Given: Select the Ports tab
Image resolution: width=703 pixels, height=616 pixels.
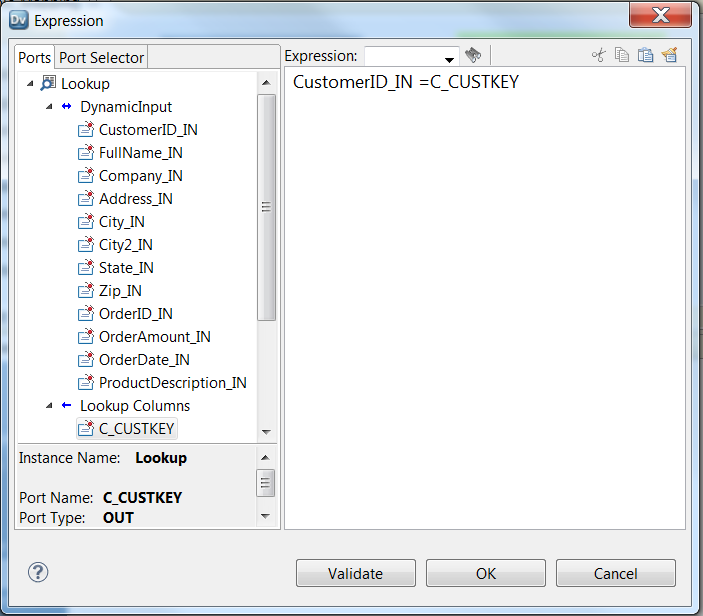Looking at the screenshot, I should pyautogui.click(x=35, y=57).
